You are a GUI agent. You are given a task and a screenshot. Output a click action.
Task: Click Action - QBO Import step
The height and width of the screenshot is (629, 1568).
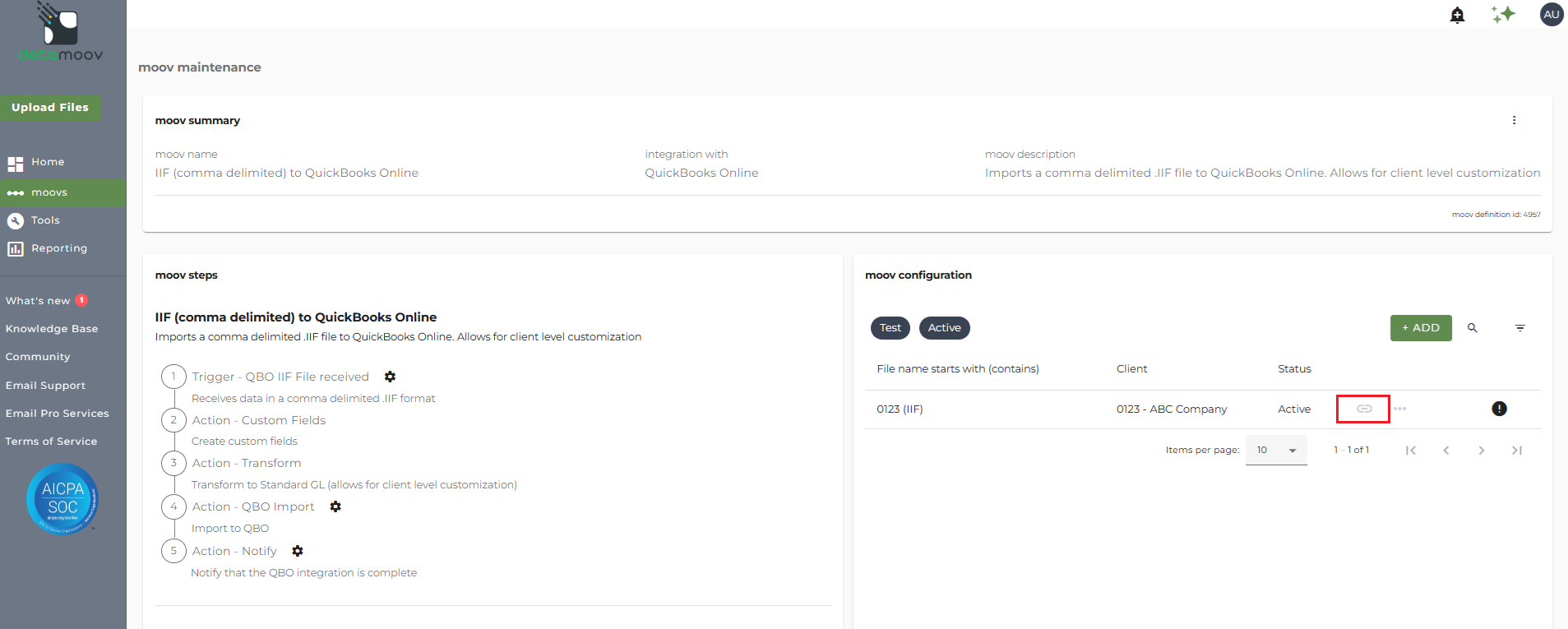point(253,506)
